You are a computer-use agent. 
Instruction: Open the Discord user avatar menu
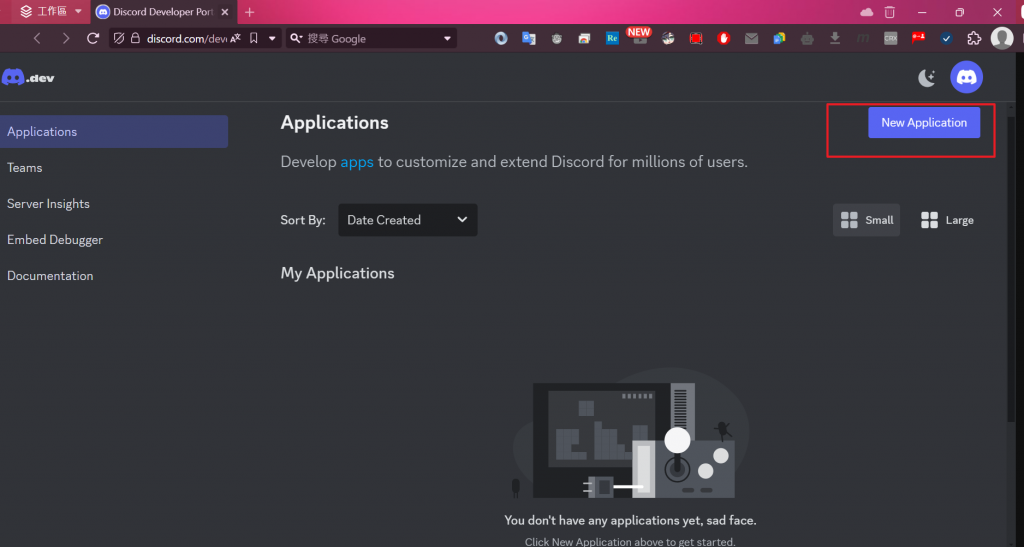point(966,77)
